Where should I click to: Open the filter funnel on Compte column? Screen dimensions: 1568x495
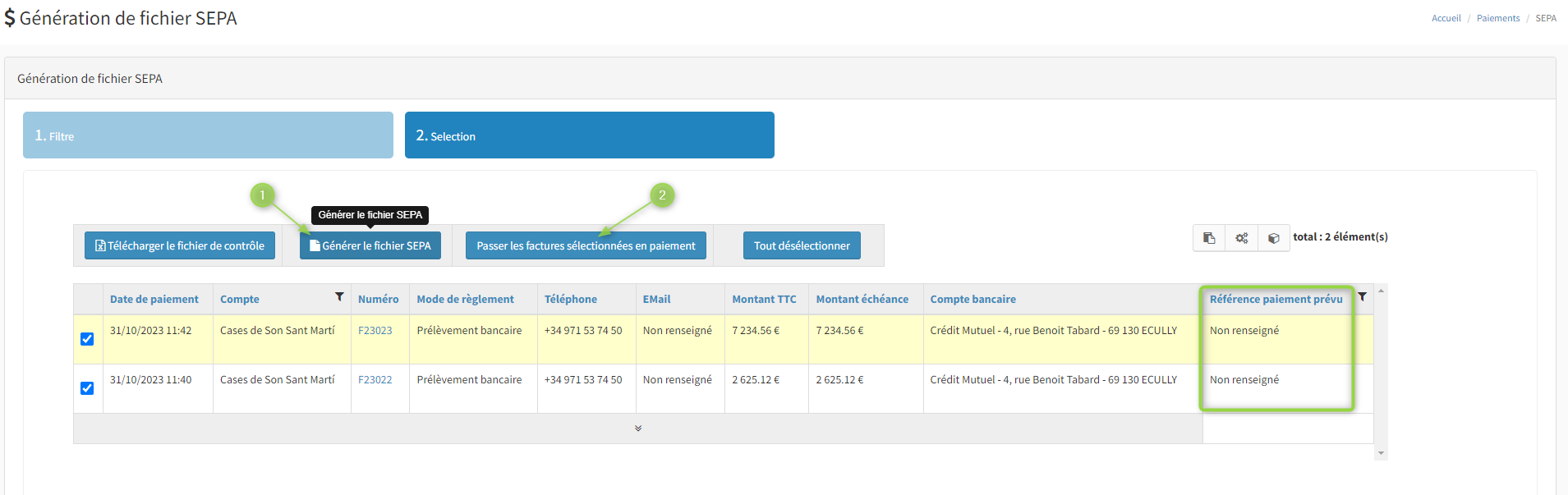point(339,296)
